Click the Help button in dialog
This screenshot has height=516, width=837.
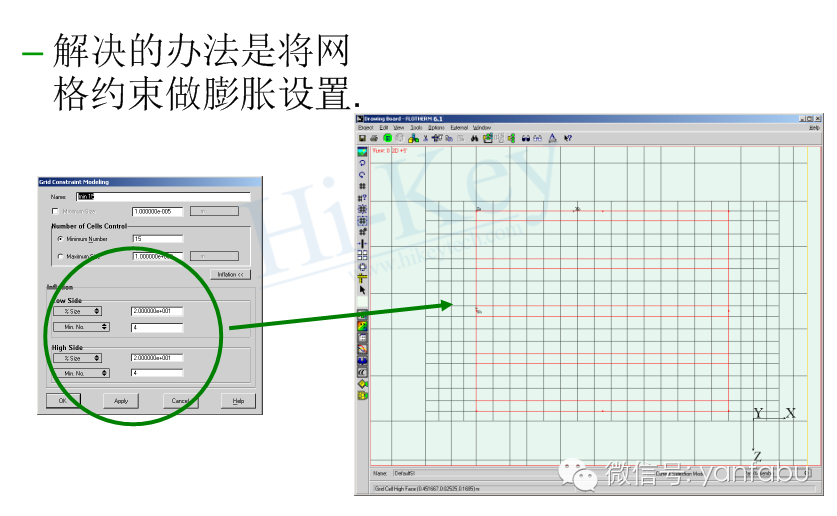coord(239,401)
